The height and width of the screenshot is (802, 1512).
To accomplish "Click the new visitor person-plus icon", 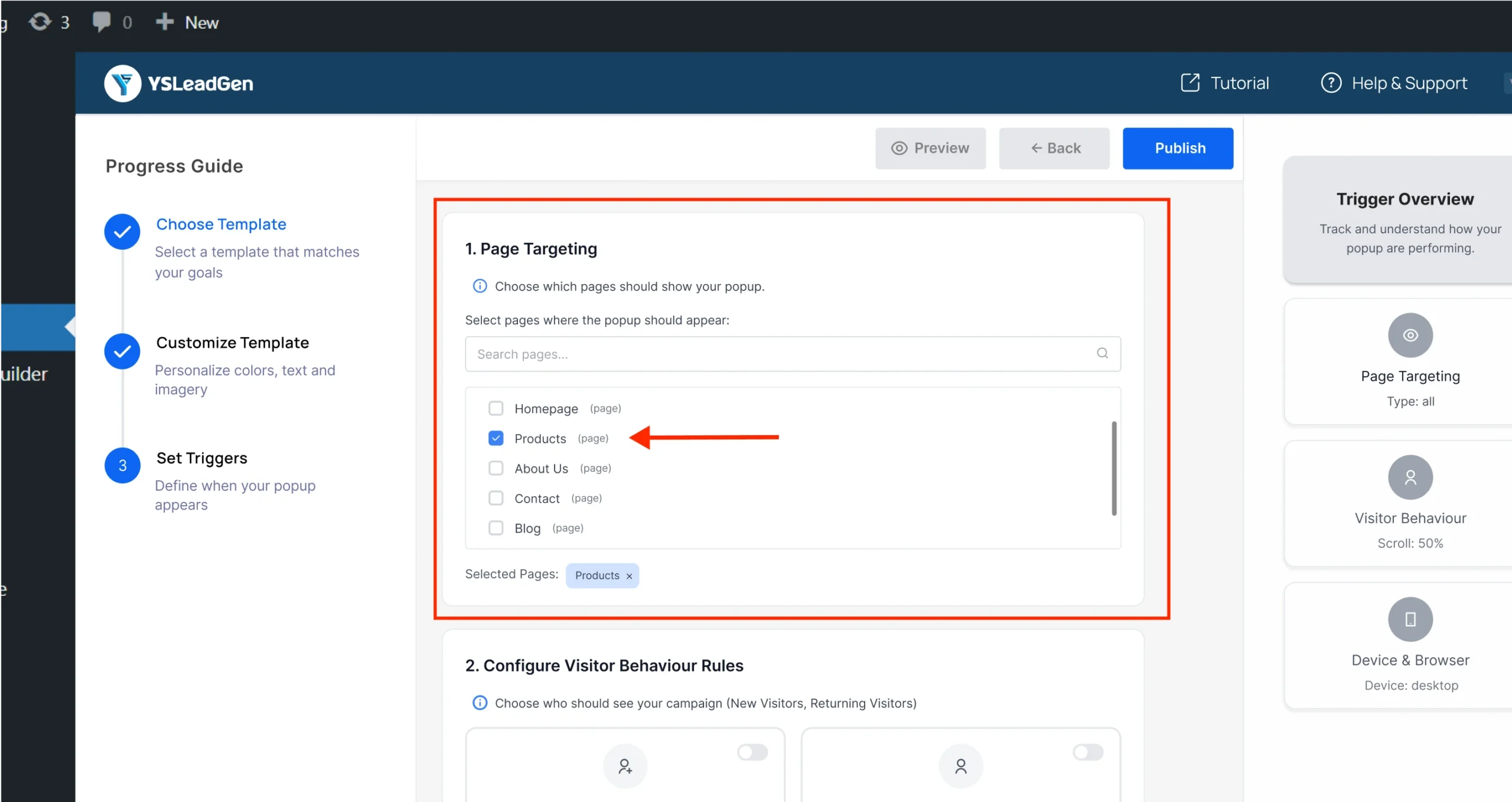I will pyautogui.click(x=625, y=766).
